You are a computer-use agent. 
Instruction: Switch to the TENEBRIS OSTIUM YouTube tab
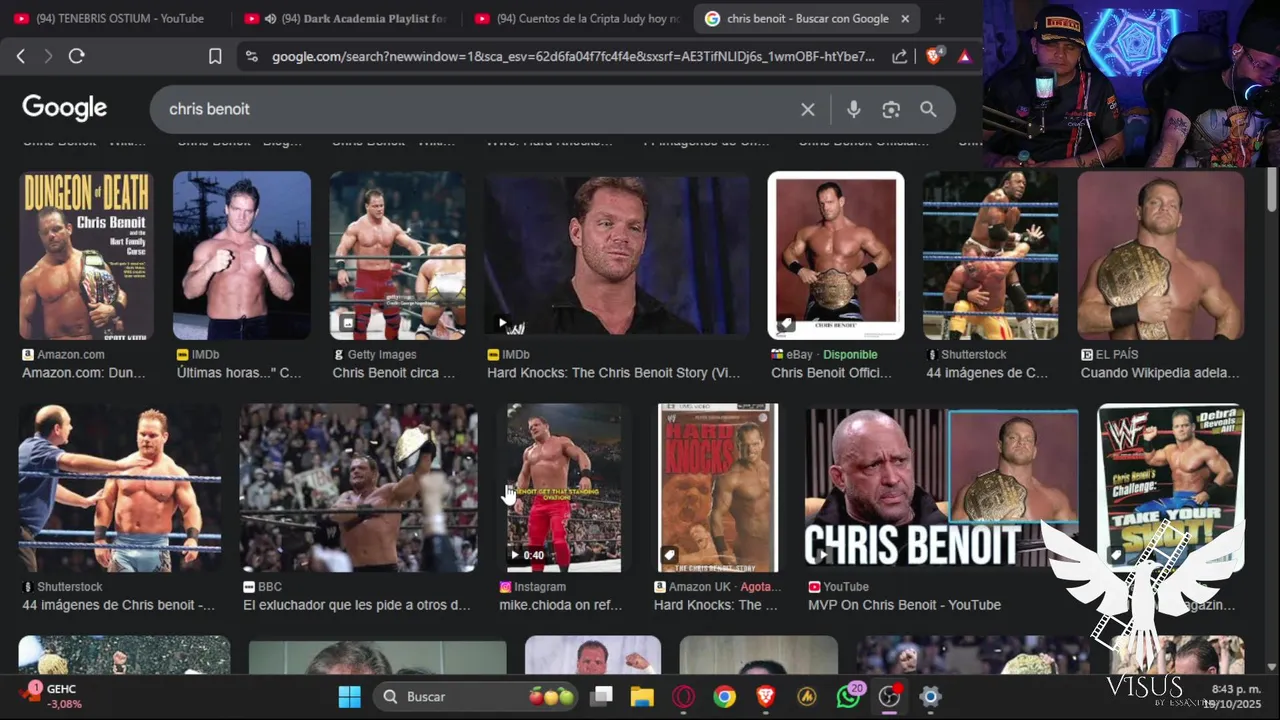[x=110, y=18]
